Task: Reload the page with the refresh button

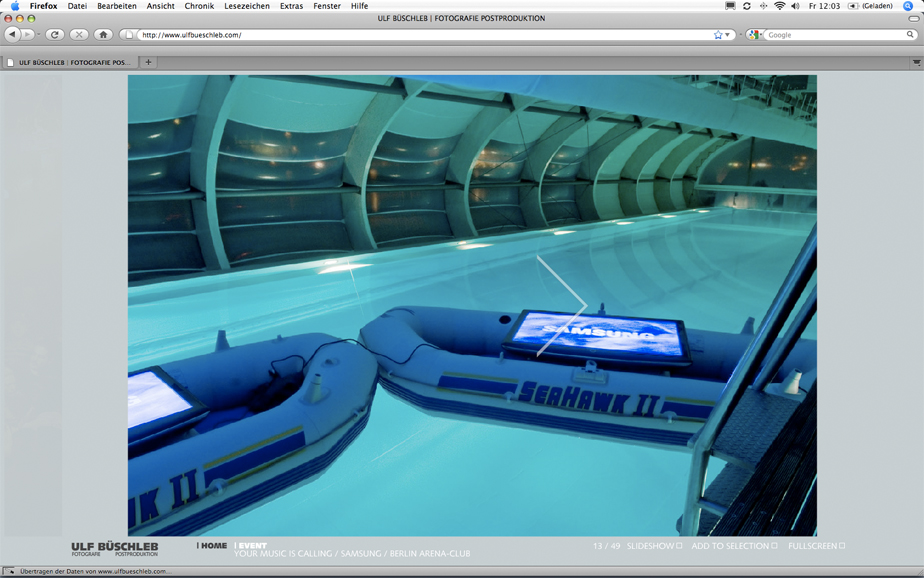Action: point(55,35)
